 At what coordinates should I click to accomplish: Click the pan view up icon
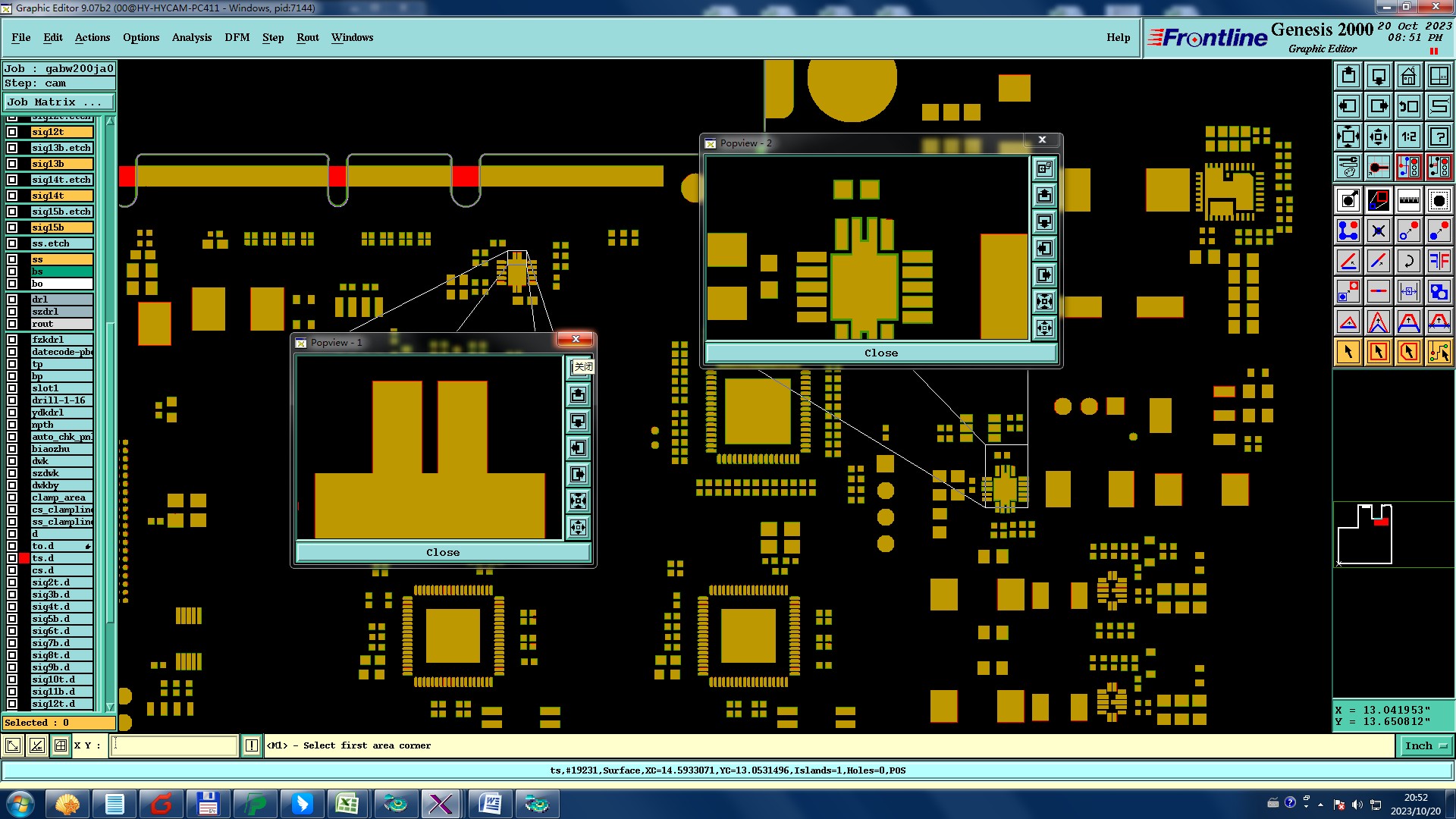pyautogui.click(x=1348, y=76)
